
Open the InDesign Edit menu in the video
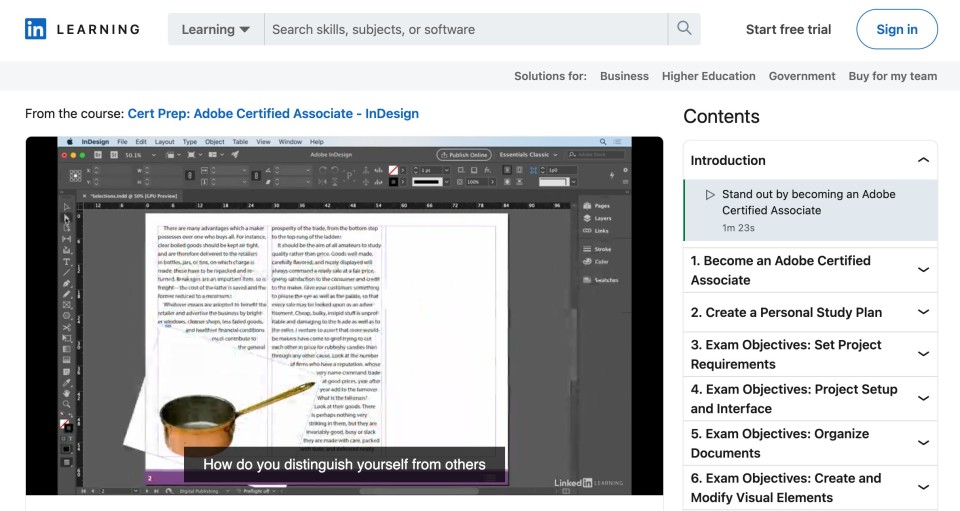pos(141,141)
